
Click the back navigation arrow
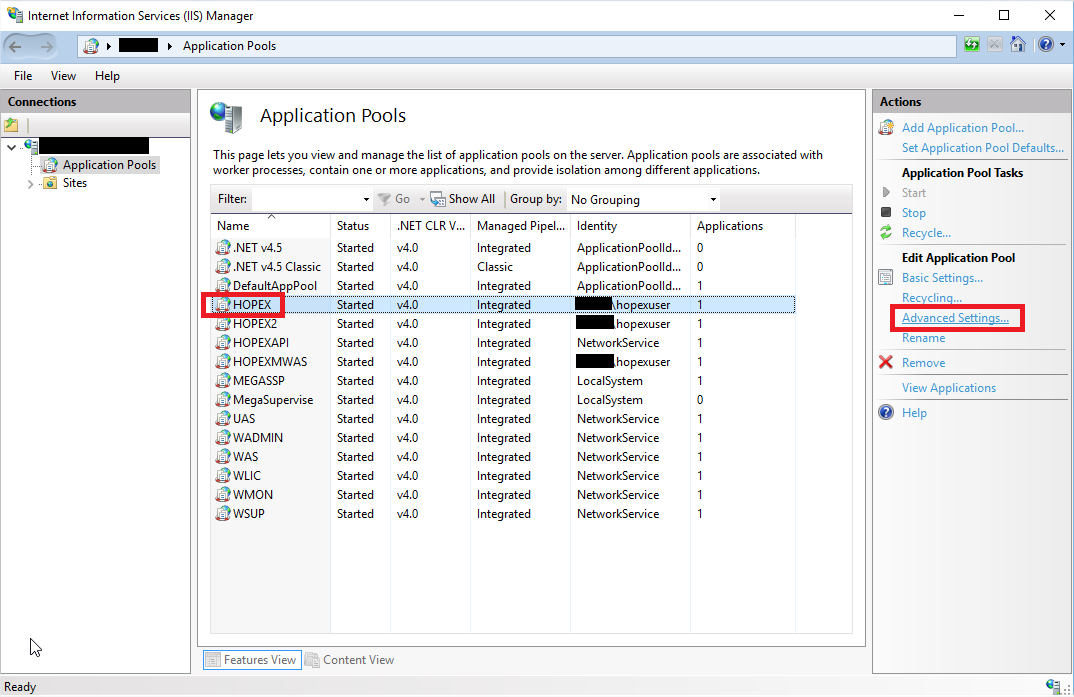point(17,46)
